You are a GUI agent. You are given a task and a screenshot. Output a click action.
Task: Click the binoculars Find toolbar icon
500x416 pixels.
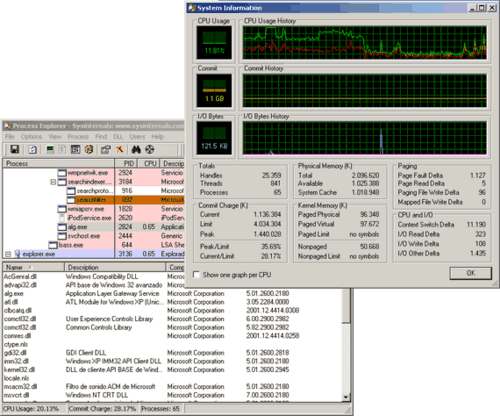point(136,149)
